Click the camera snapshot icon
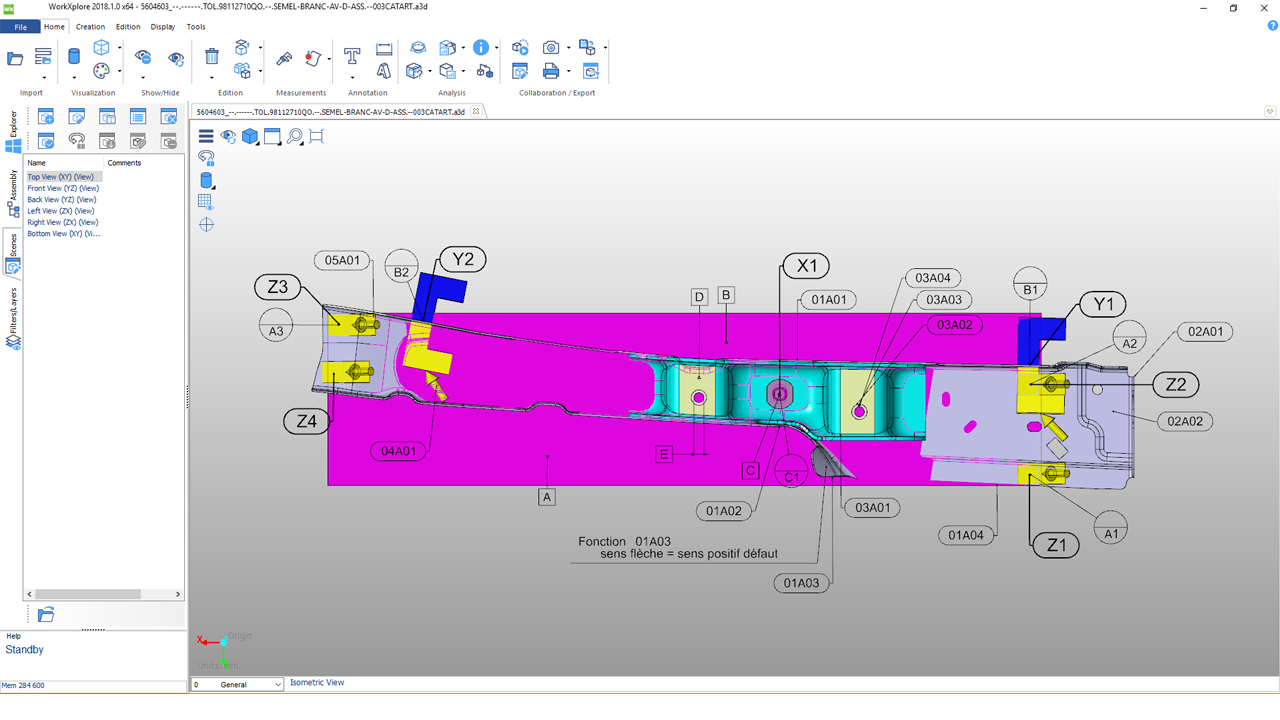Viewport: 1280px width, 720px height. pos(551,47)
